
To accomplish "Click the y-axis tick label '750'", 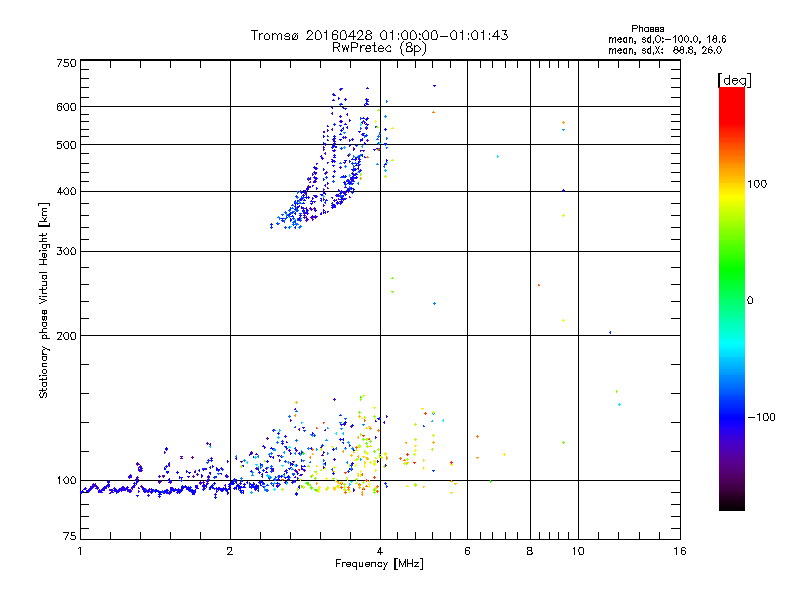I will click(66, 63).
